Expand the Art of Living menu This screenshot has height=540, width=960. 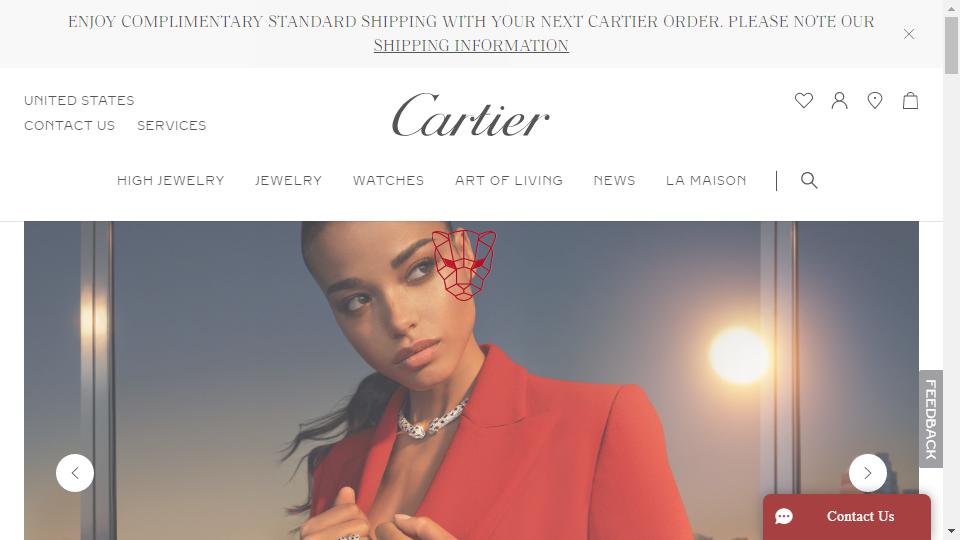click(x=509, y=181)
